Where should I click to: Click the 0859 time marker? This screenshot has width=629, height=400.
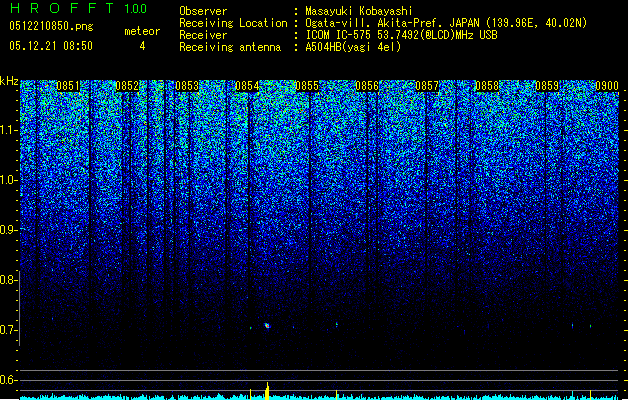coord(547,86)
